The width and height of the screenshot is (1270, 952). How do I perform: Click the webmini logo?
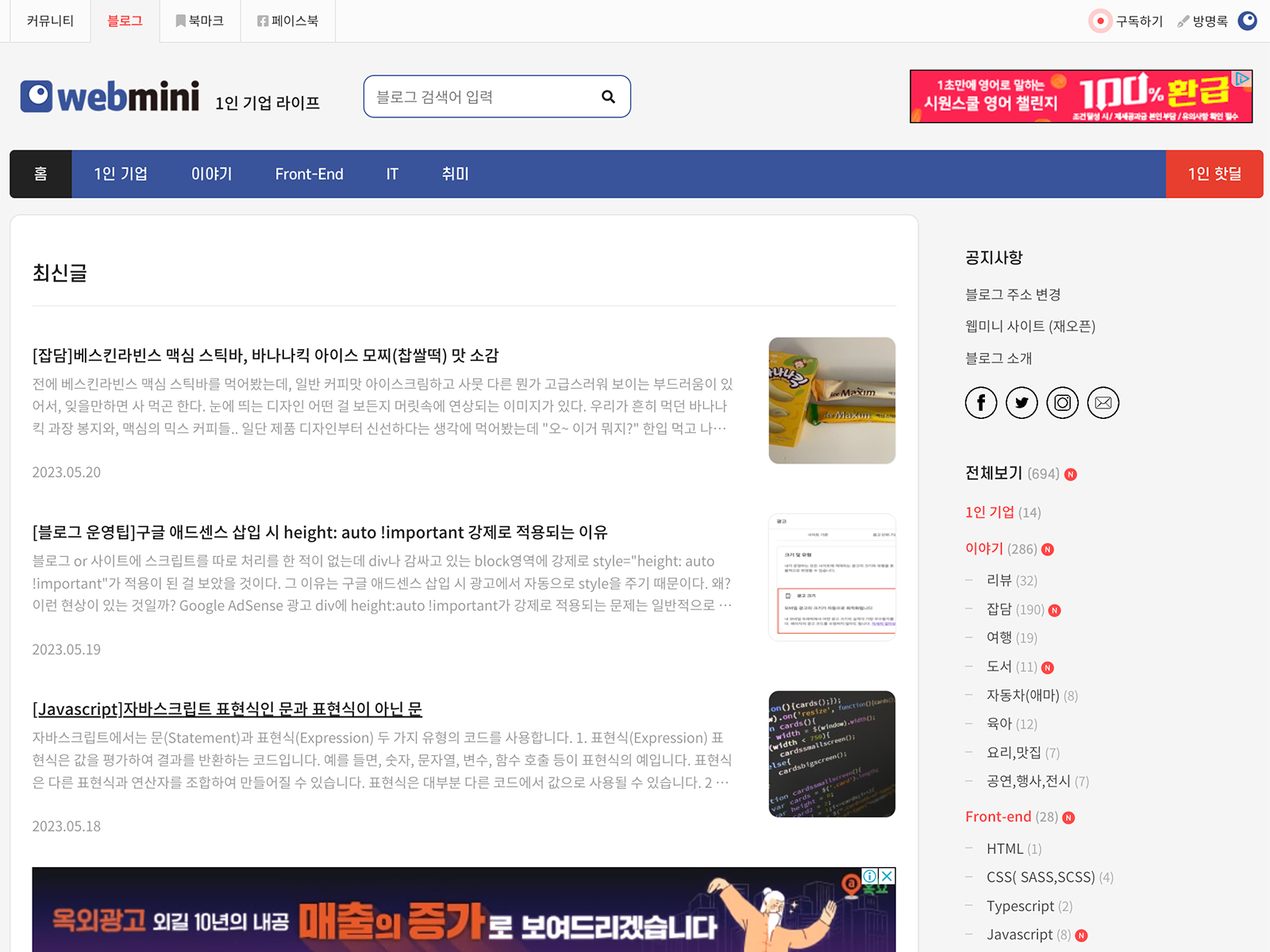click(110, 96)
